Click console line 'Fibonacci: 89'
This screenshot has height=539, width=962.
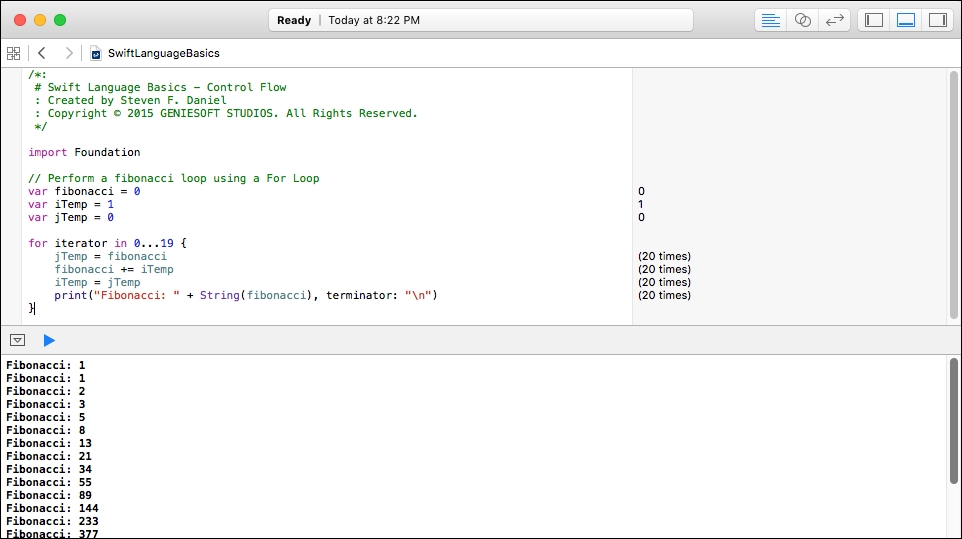click(x=49, y=495)
